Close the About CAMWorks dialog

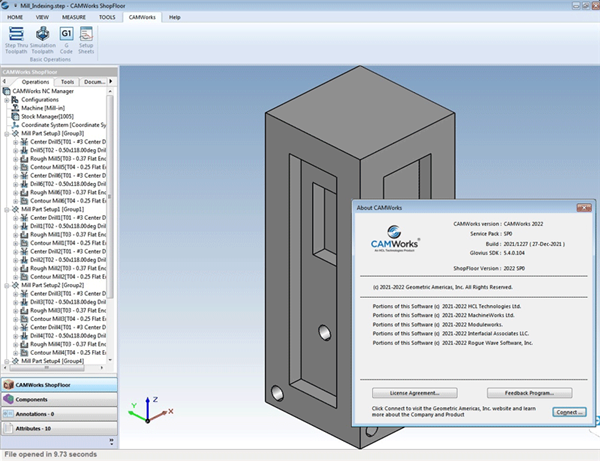pyautogui.click(x=584, y=208)
